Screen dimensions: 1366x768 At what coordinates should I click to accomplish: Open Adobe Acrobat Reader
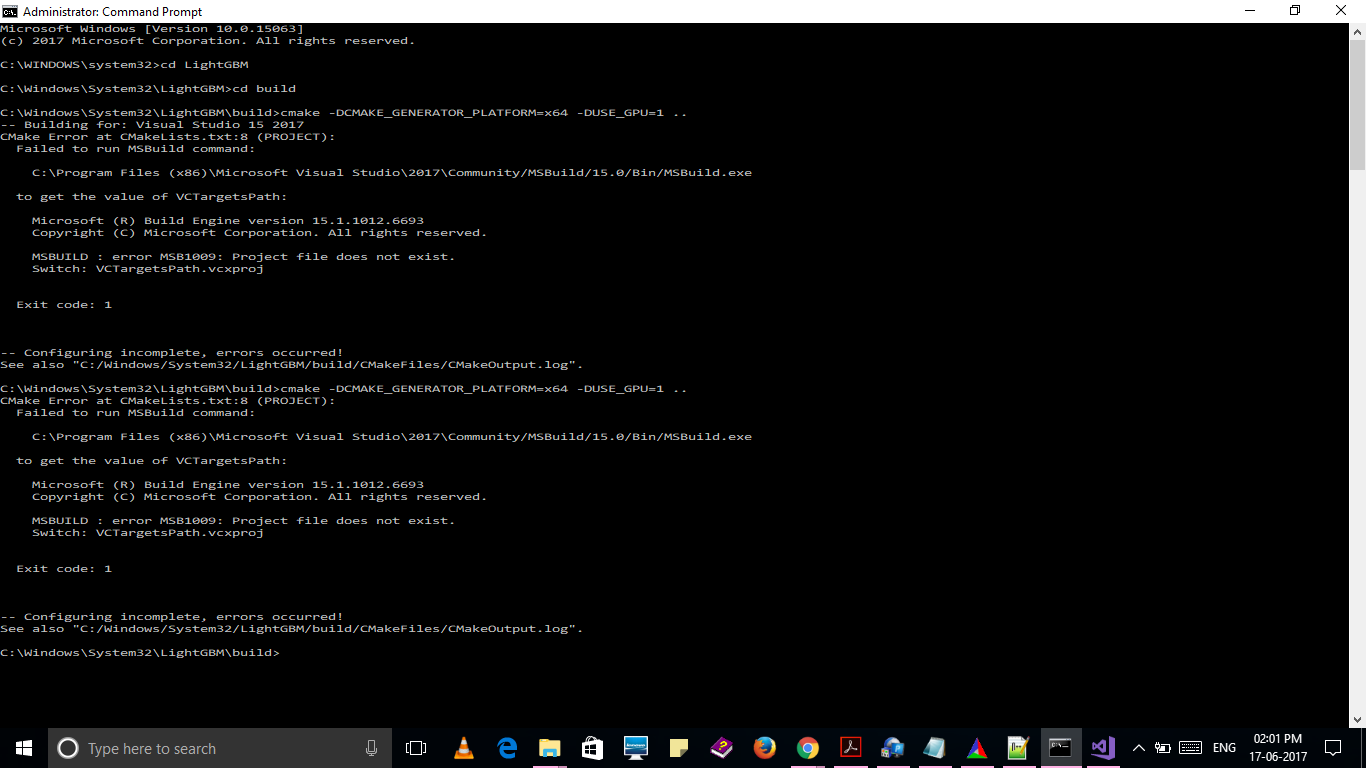pyautogui.click(x=850, y=747)
